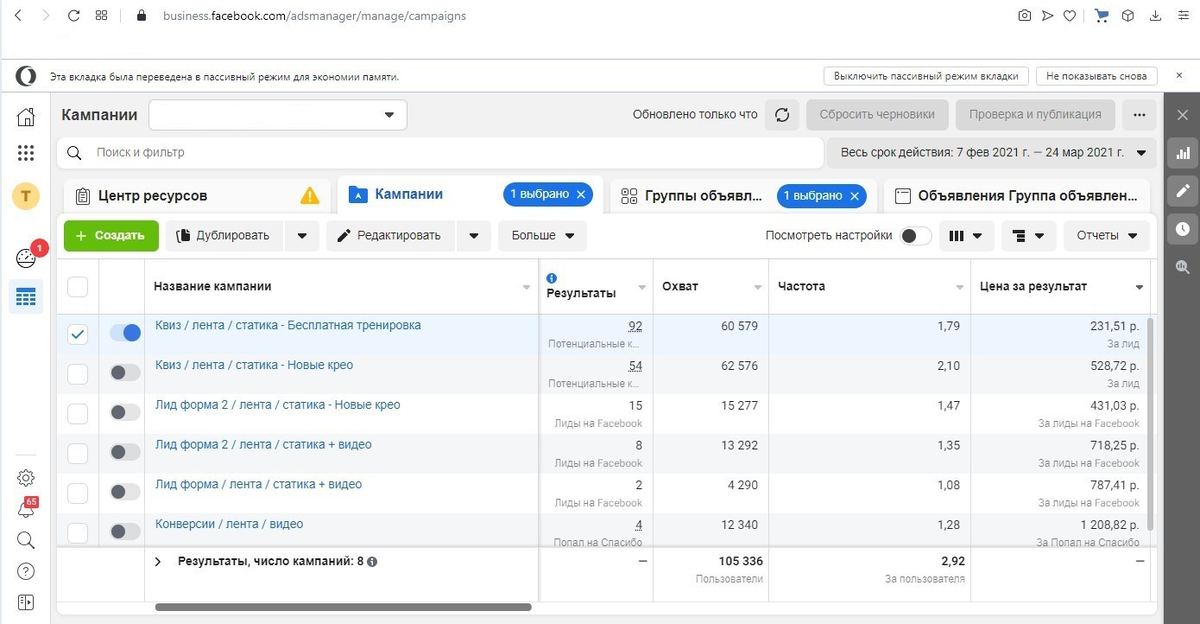Click the Дублировать button
The height and width of the screenshot is (624, 1200).
pos(225,236)
